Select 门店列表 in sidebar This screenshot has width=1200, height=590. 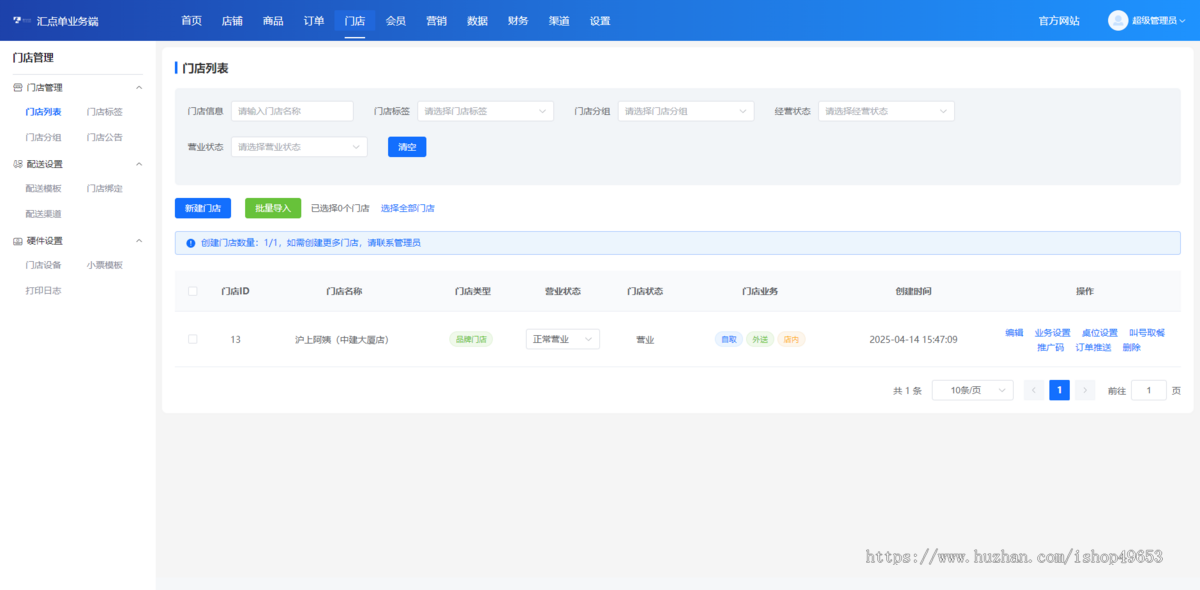[x=43, y=112]
